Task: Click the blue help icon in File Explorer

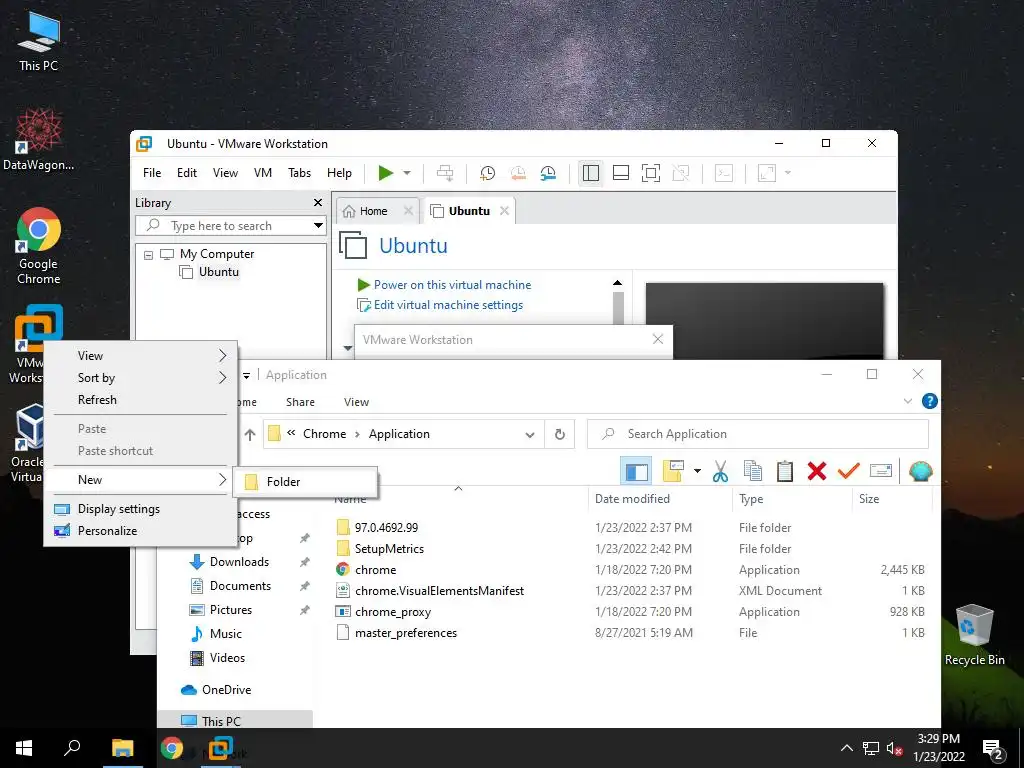Action: [929, 401]
